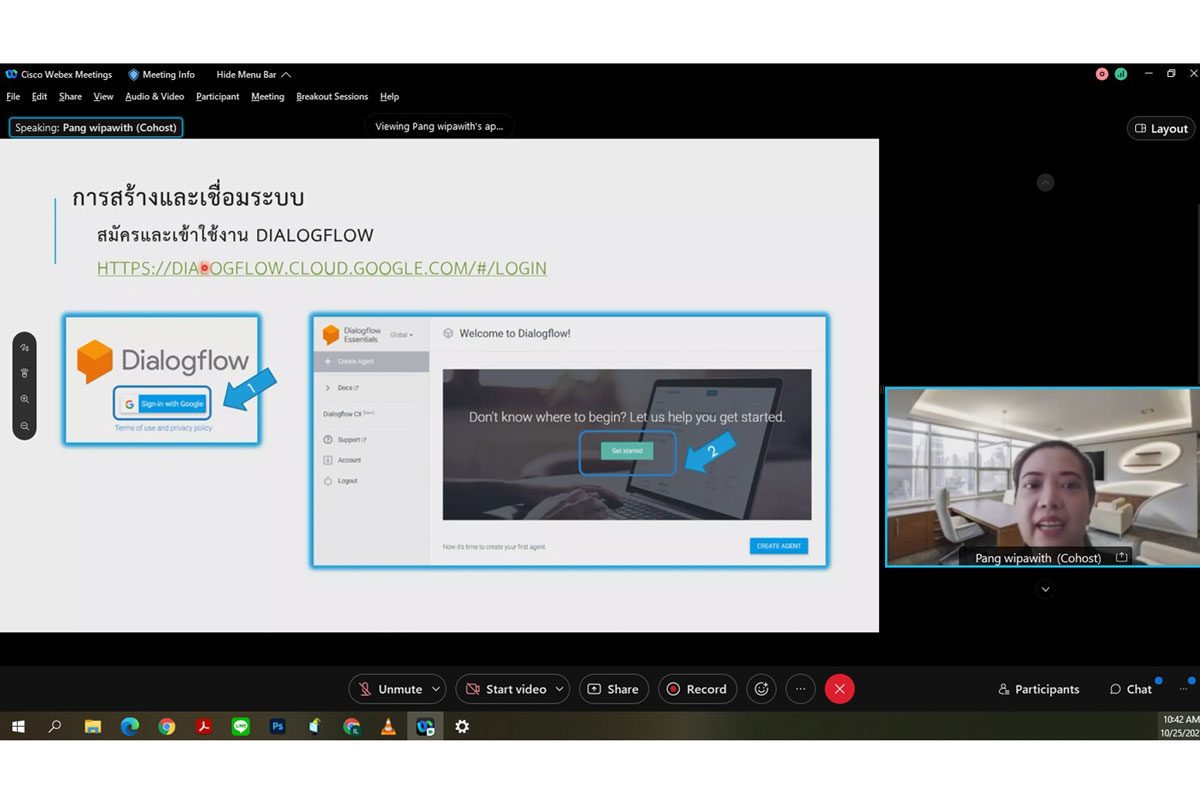Click Pang wipawith's video thumbnail
This screenshot has height=800, width=1200.
[1041, 476]
